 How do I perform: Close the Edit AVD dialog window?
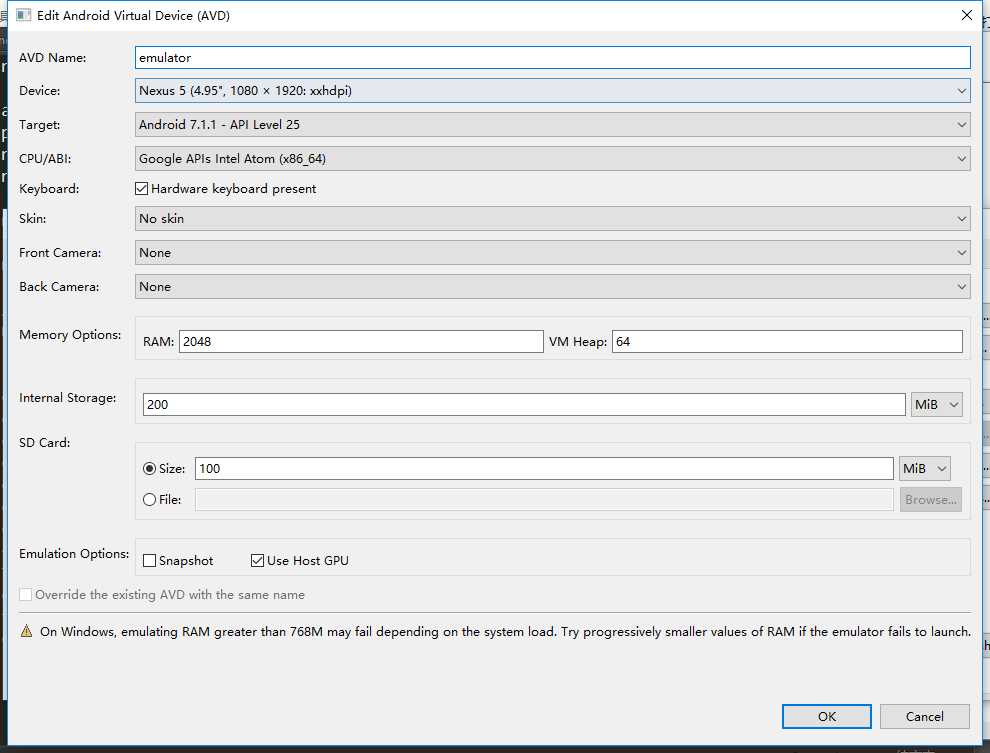pyautogui.click(x=967, y=15)
